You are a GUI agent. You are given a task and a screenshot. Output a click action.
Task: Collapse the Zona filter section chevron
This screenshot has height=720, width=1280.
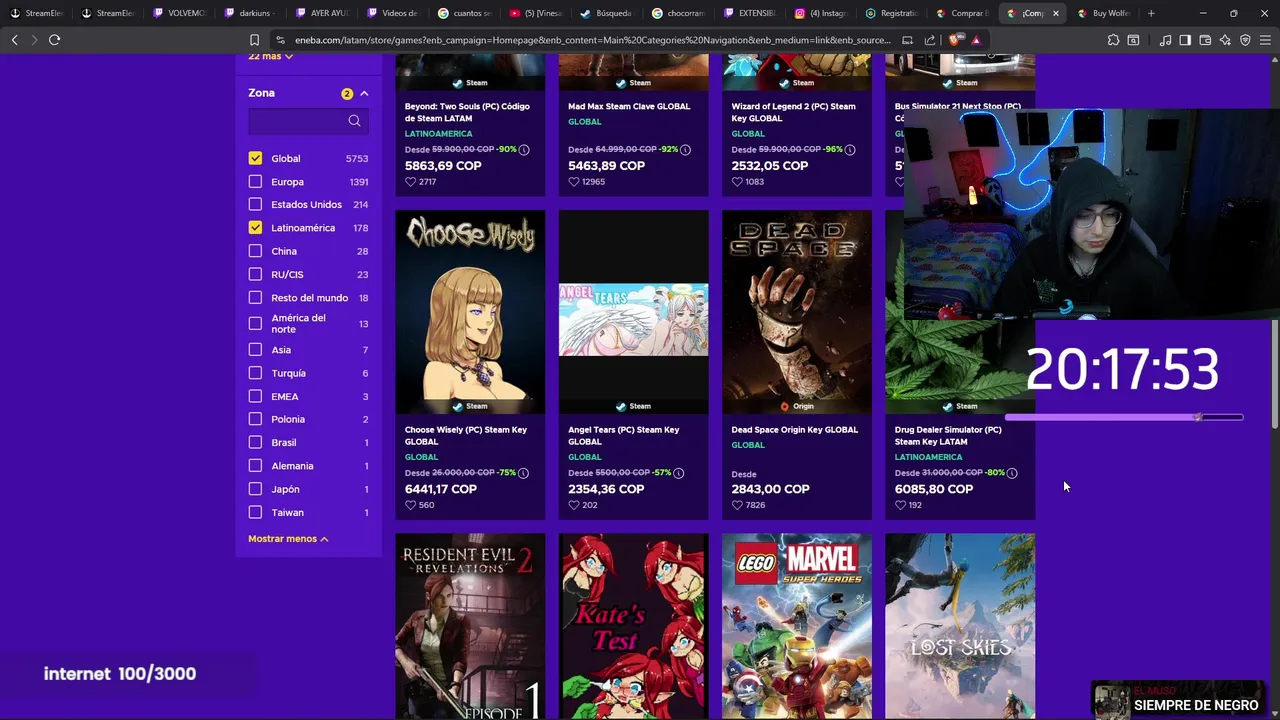coord(364,93)
